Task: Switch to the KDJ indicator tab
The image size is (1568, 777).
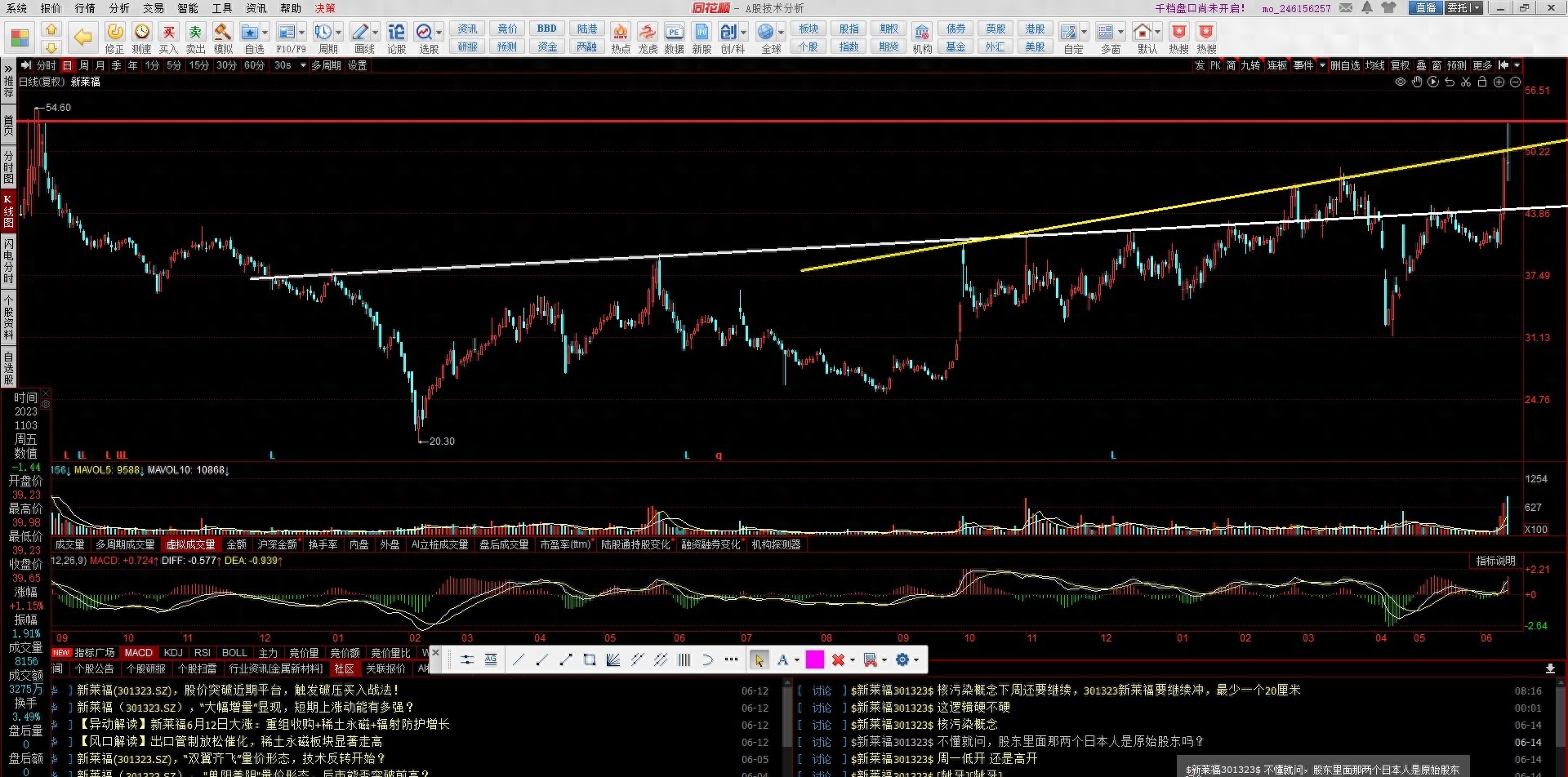Action: (173, 652)
